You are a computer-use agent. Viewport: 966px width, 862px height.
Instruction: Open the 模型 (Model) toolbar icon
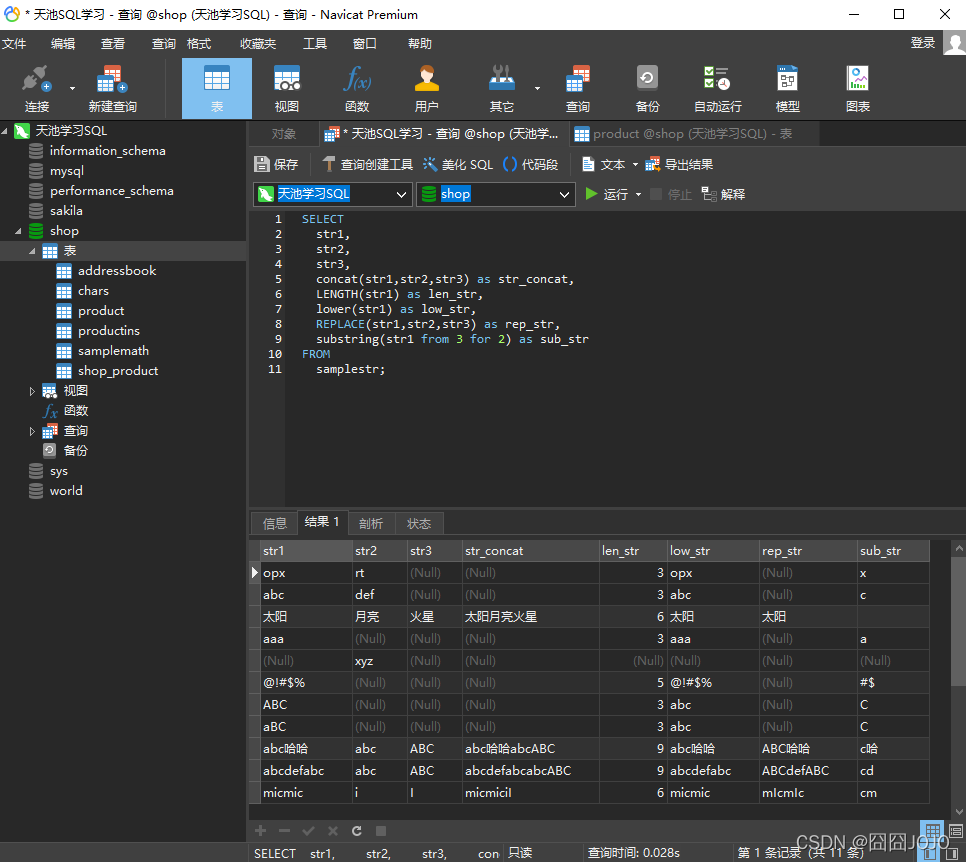[x=787, y=80]
